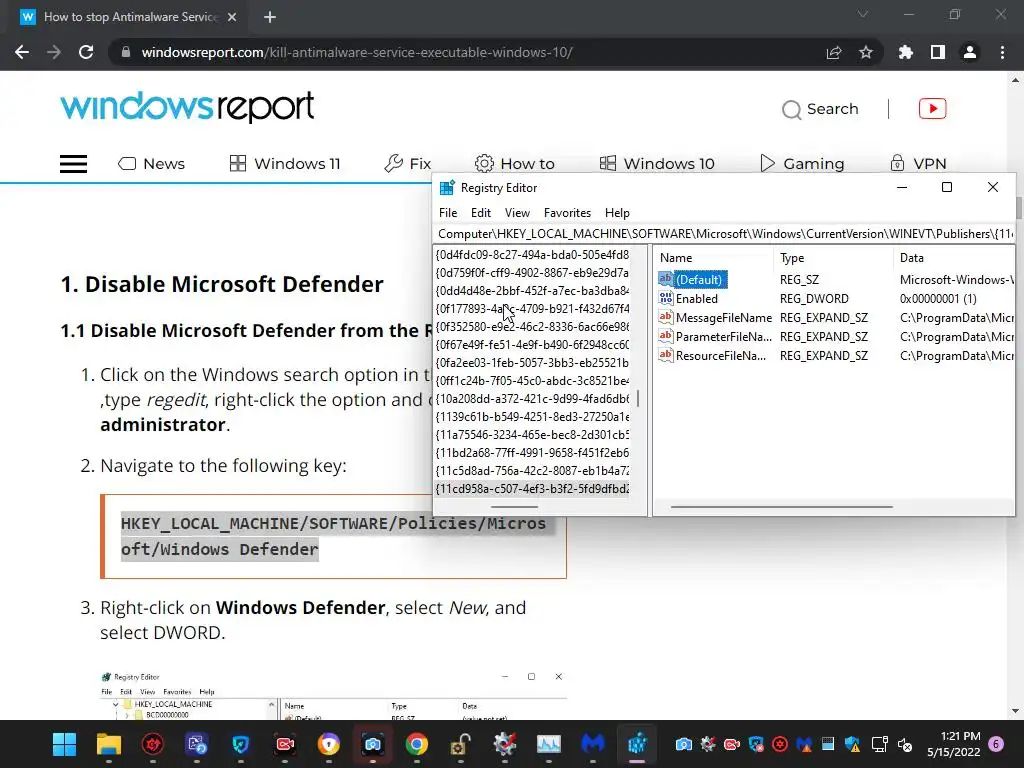The height and width of the screenshot is (768, 1024).
Task: Open Registry Editor View menu
Action: (517, 213)
